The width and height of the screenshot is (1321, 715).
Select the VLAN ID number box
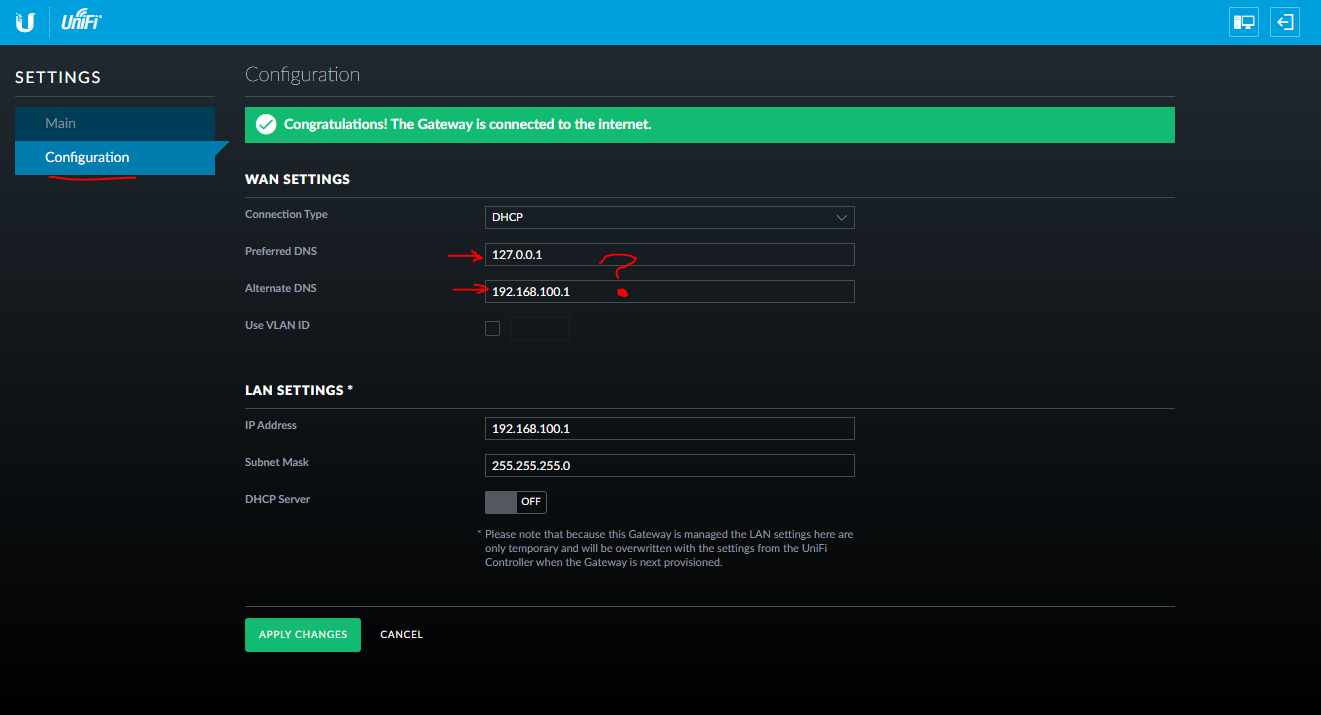[x=540, y=328]
